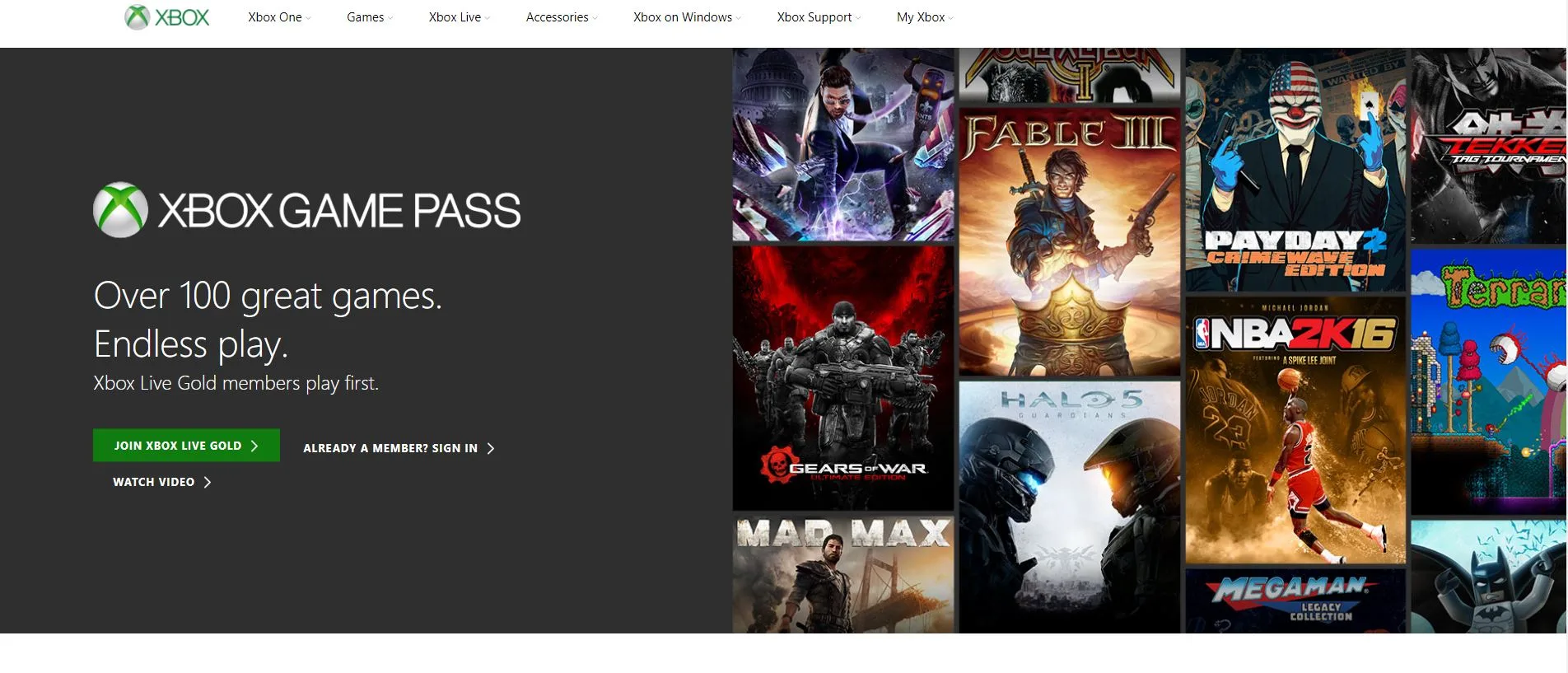This screenshot has height=673, width=1568.
Task: Expand the Accessories dropdown chevron
Action: point(595,18)
